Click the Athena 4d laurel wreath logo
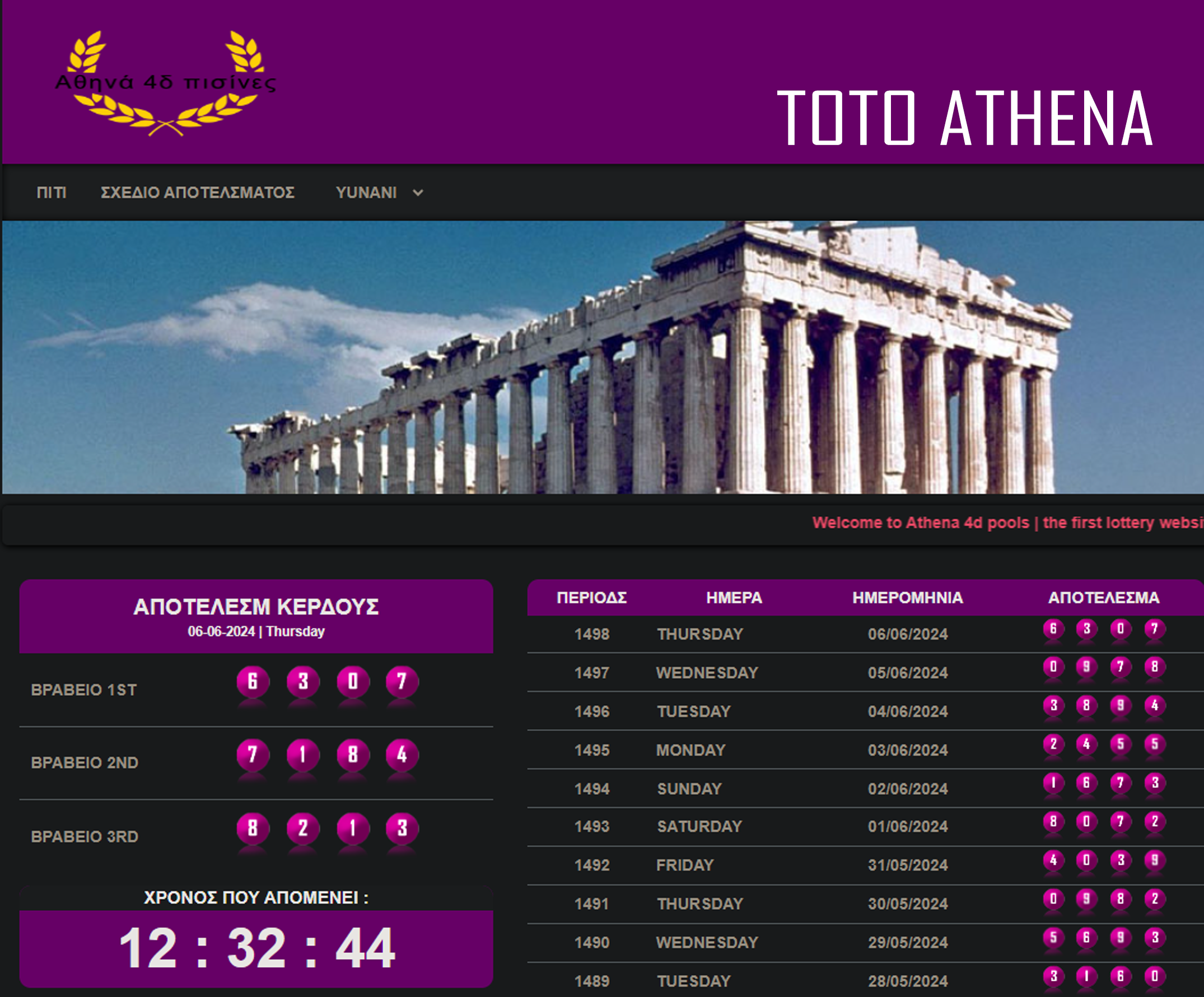This screenshot has height=997, width=1204. click(165, 83)
